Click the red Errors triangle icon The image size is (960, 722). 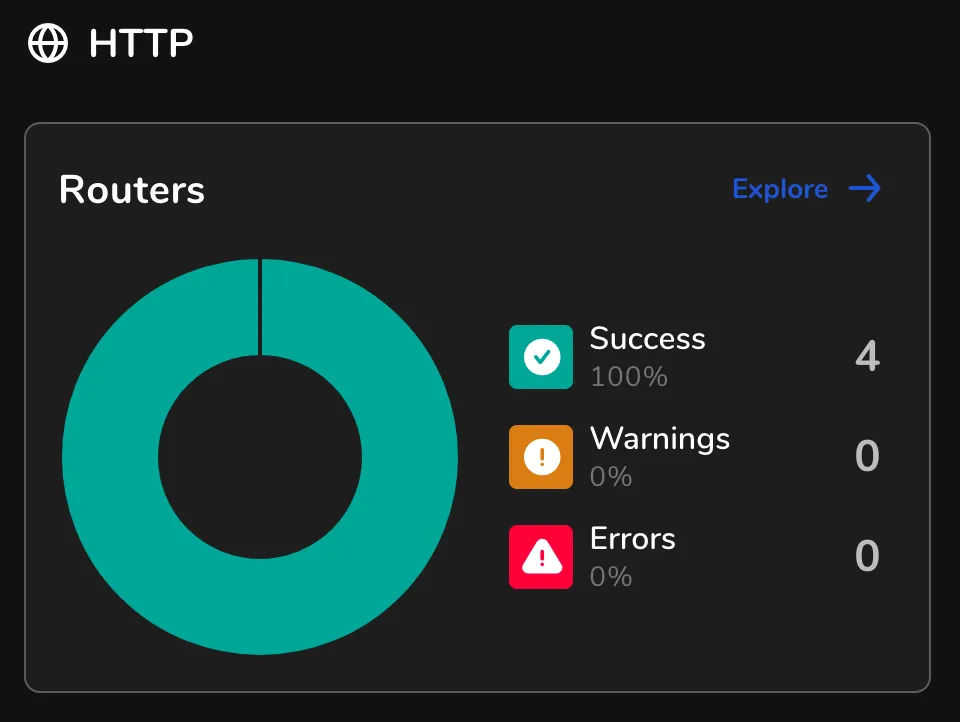click(541, 557)
